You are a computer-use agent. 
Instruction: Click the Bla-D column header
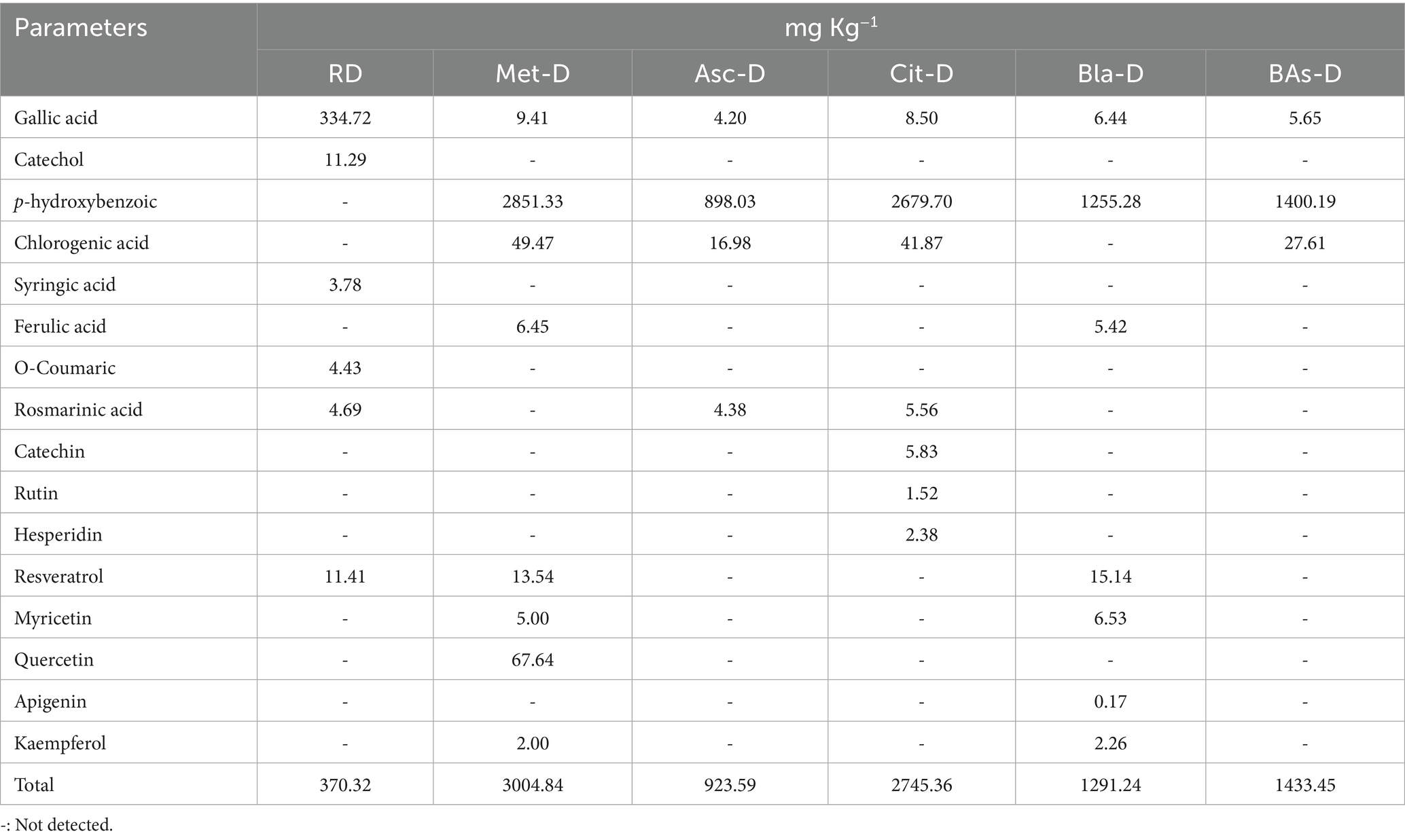pos(1110,73)
